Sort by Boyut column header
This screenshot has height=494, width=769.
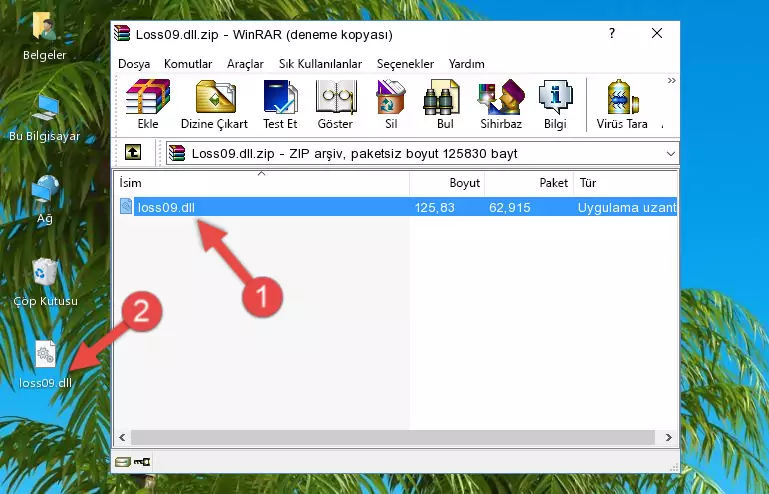click(x=447, y=183)
